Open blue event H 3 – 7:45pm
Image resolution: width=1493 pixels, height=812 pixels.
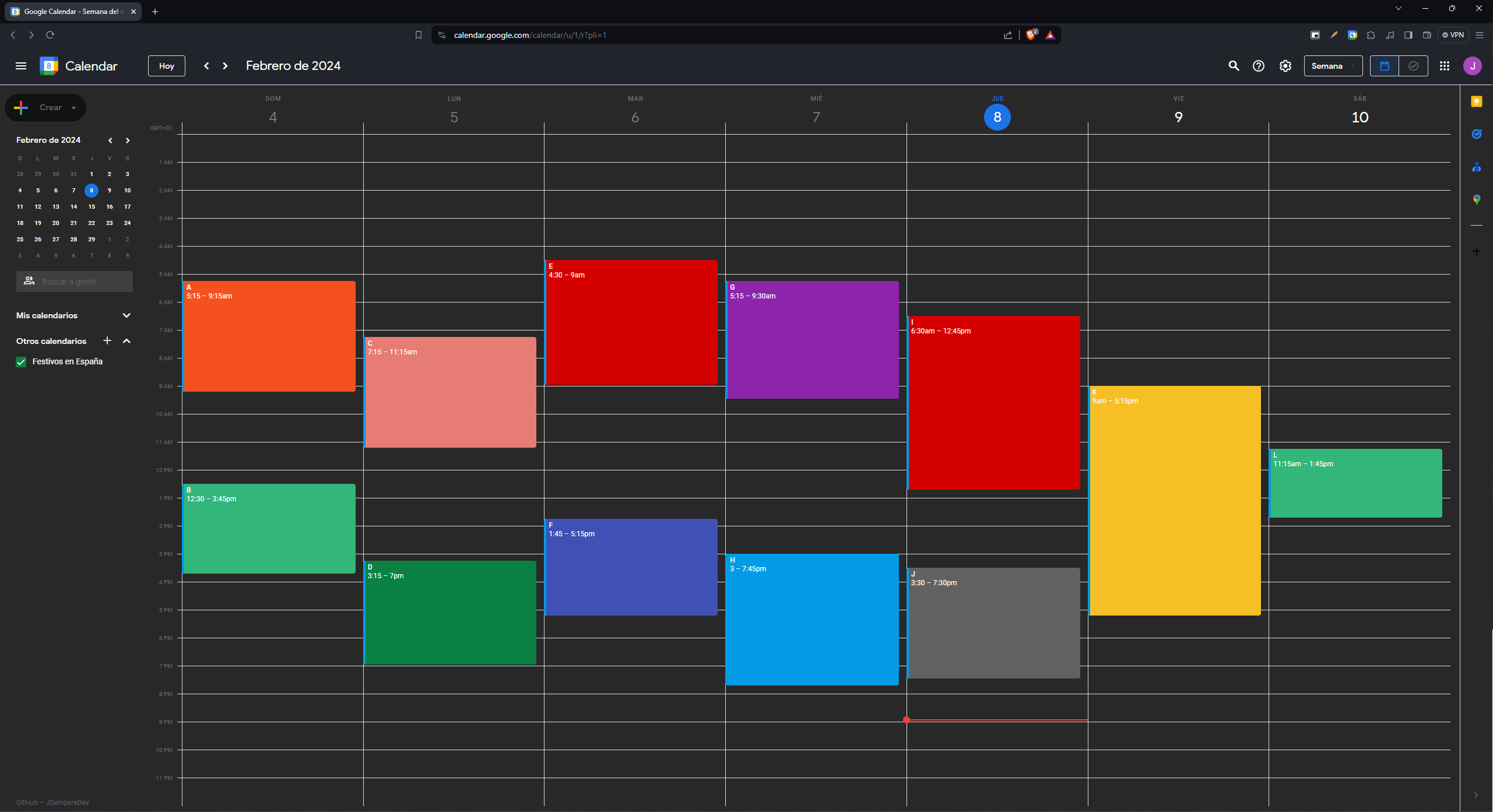tap(812, 620)
